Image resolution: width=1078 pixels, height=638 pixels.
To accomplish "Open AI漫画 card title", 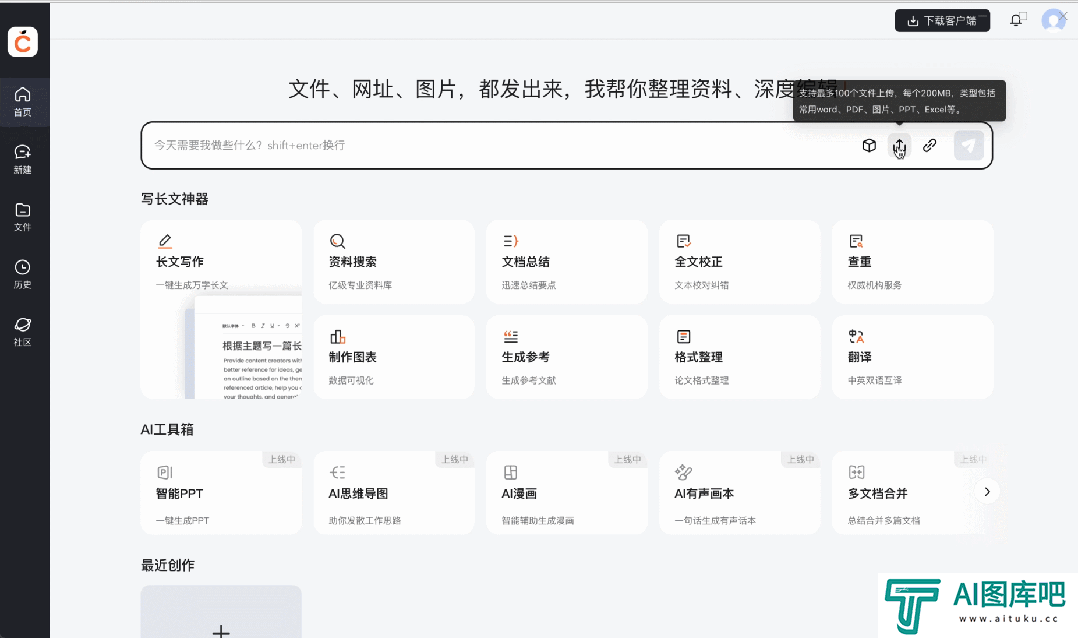I will pos(519,494).
